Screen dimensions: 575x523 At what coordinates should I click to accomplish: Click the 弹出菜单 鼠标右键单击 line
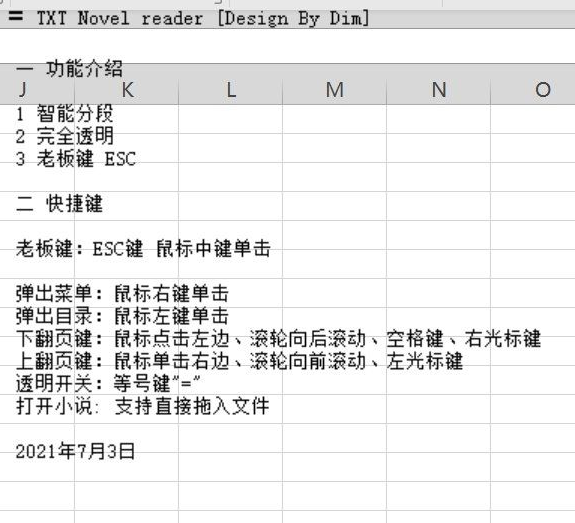tap(122, 293)
